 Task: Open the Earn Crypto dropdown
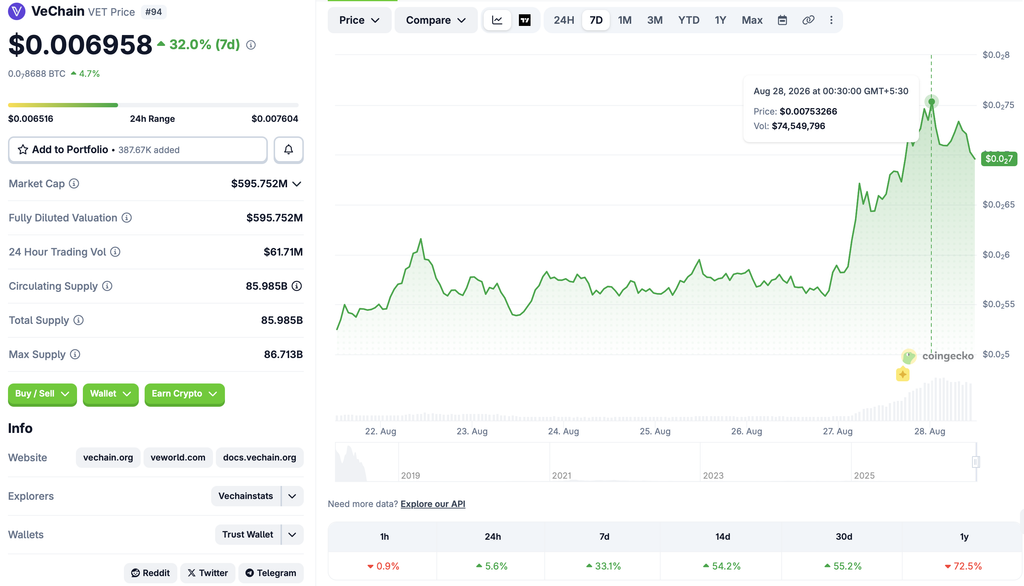tap(184, 394)
